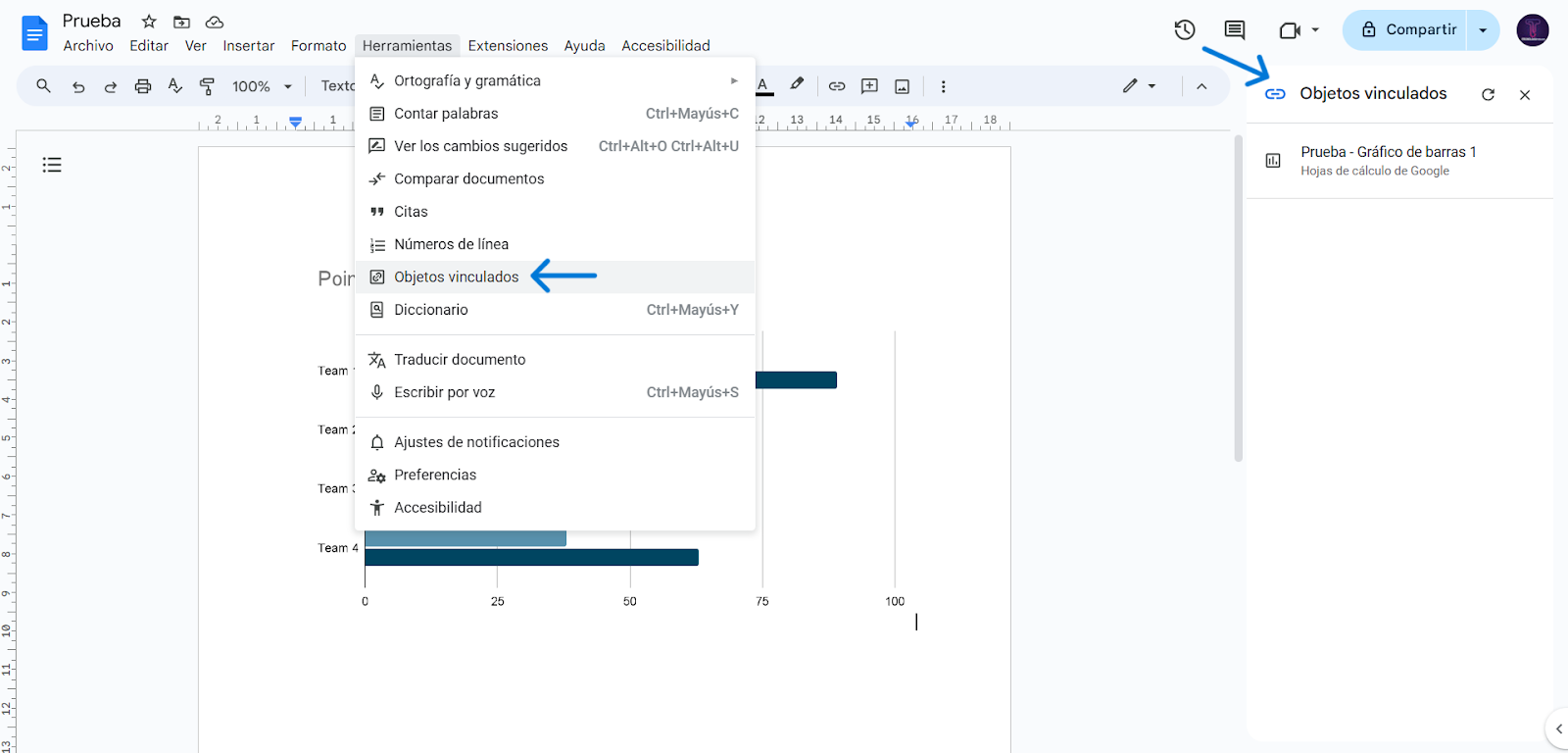
Task: Select Traducir documento
Action: coord(555,360)
